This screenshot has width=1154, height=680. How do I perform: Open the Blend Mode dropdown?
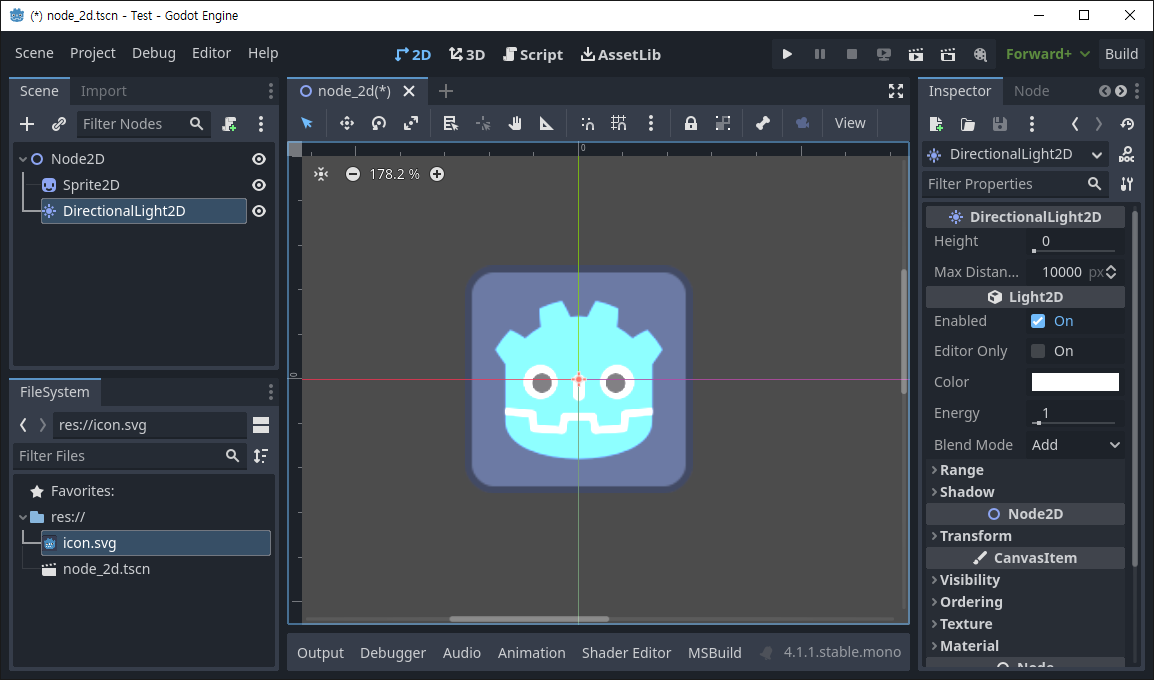click(1075, 445)
